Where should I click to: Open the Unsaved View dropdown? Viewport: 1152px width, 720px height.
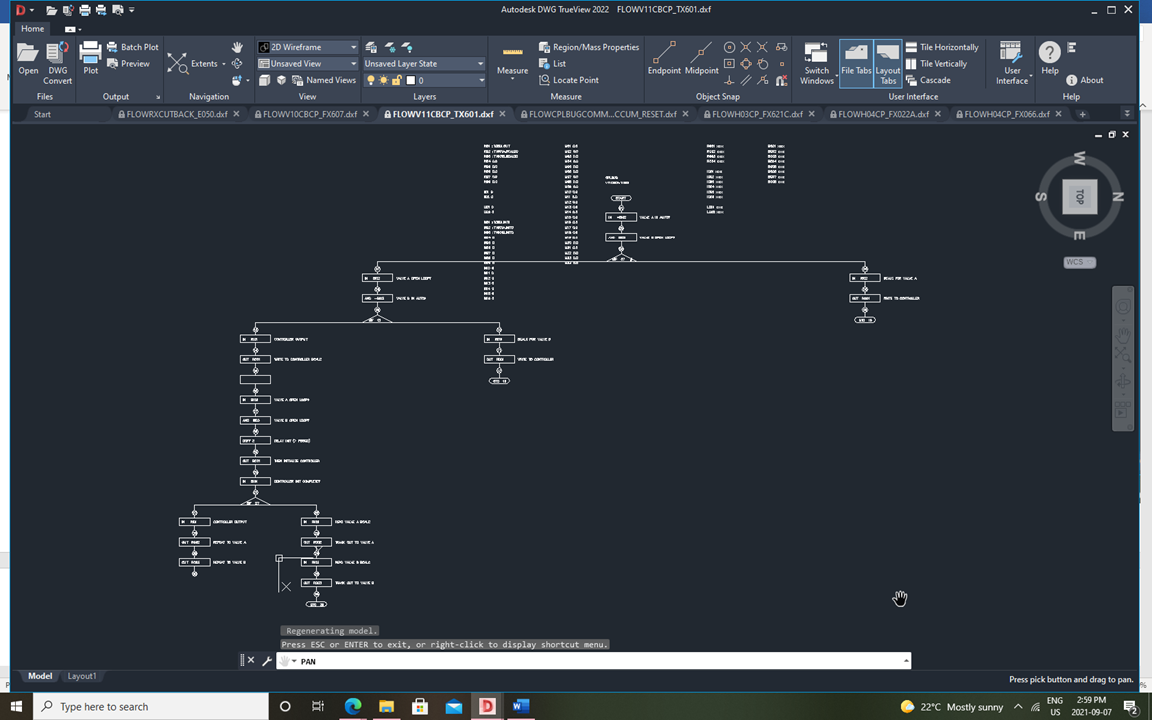point(353,64)
